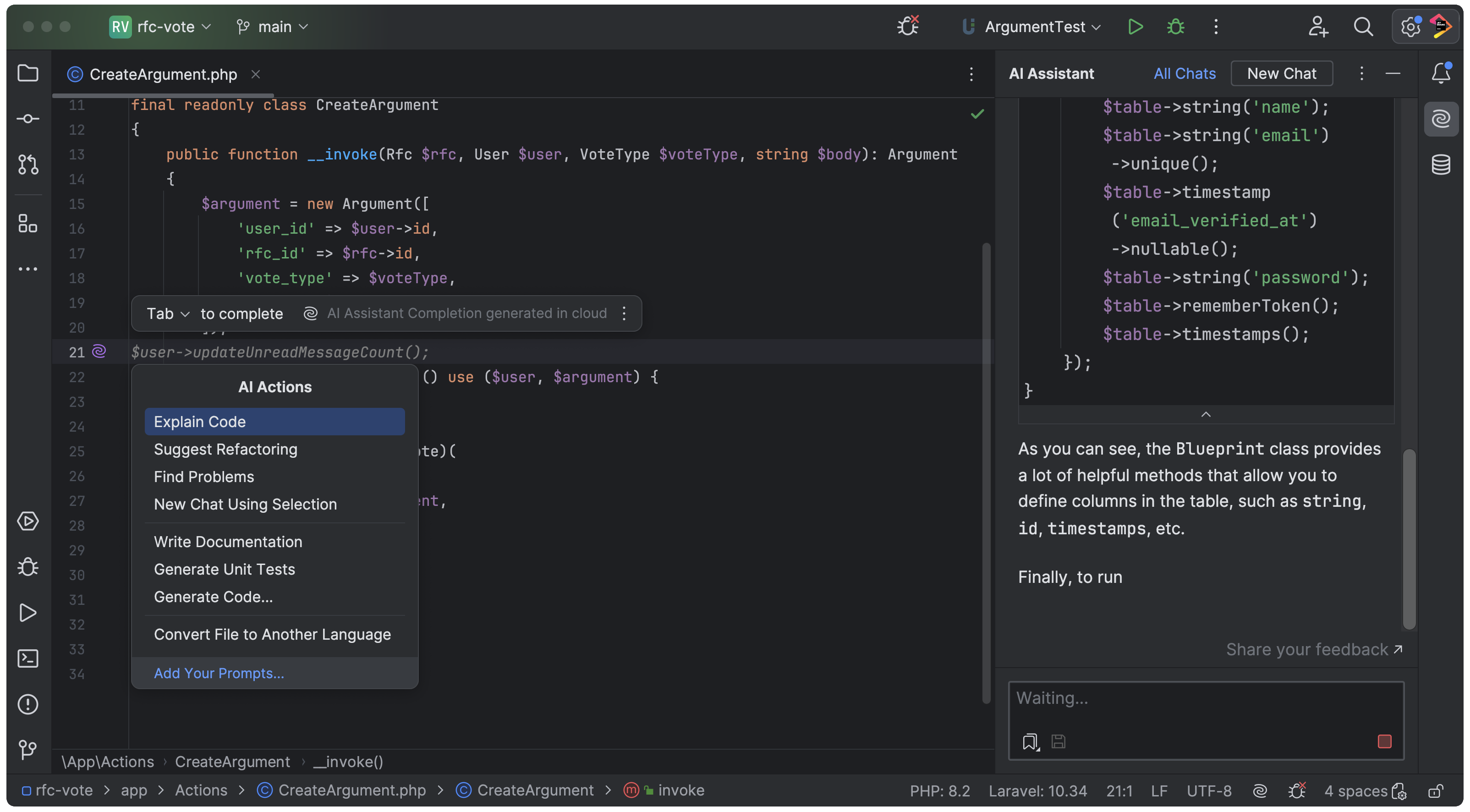Screen dimensions: 1470x812
Task: Toggle read-only lock in status bar
Action: click(x=1436, y=790)
